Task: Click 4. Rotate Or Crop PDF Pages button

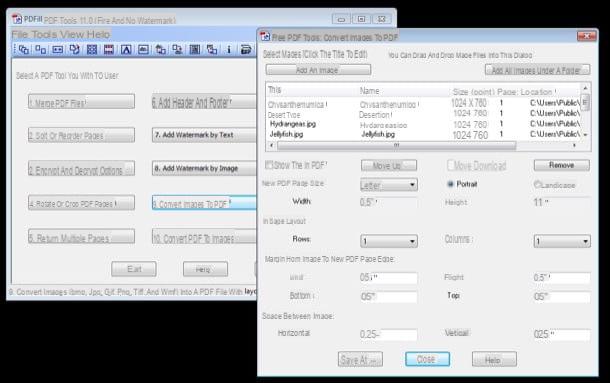Action: click(81, 202)
